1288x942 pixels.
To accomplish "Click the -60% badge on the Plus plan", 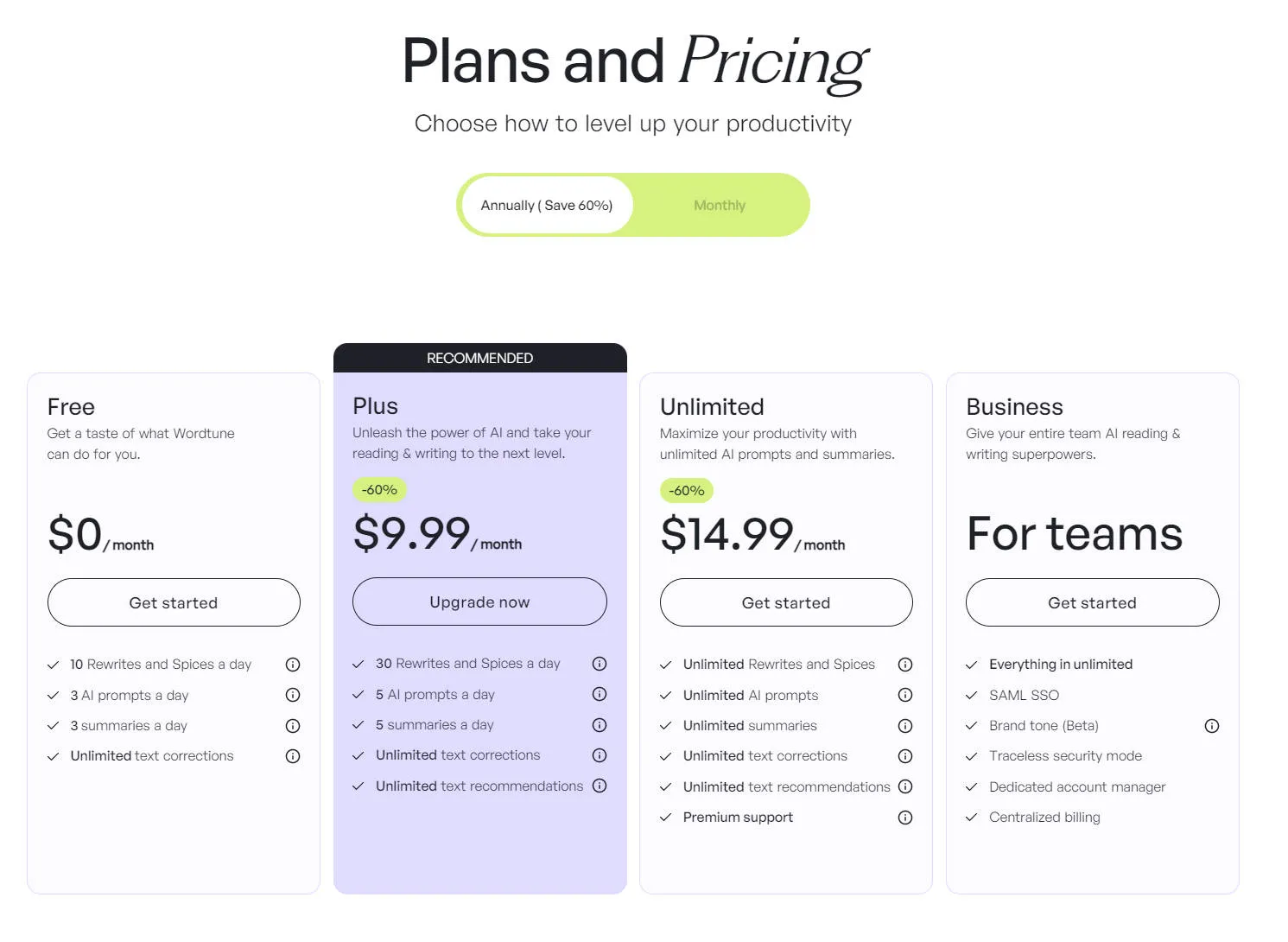I will (x=378, y=490).
